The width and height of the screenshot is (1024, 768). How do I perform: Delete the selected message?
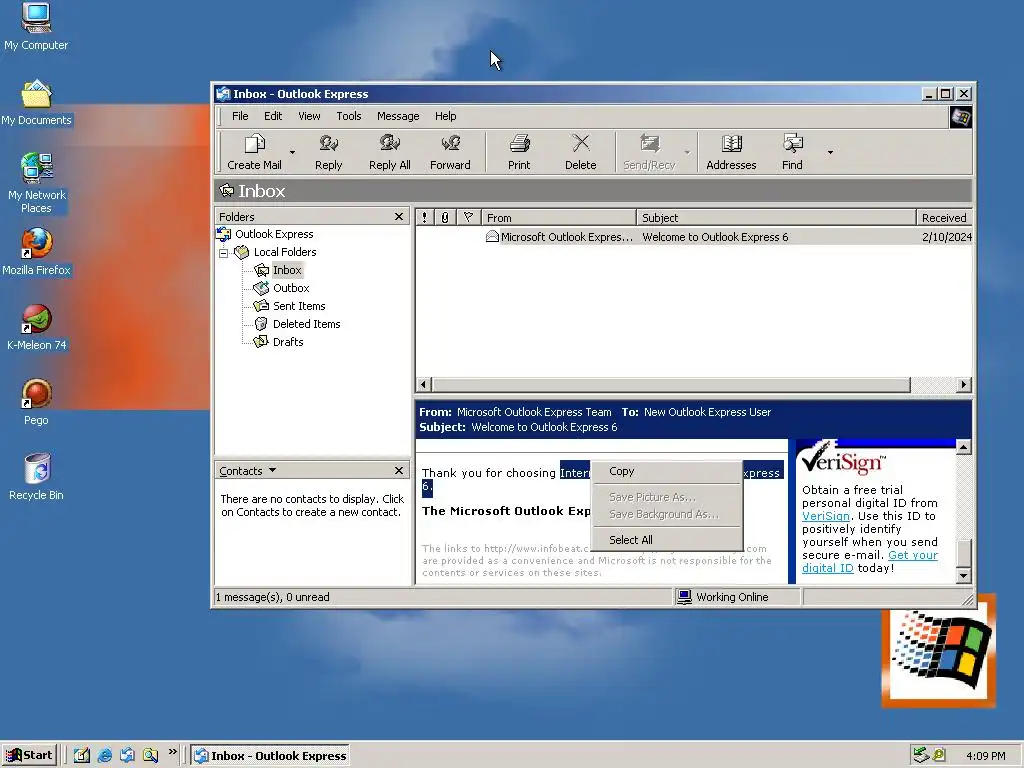tap(581, 152)
